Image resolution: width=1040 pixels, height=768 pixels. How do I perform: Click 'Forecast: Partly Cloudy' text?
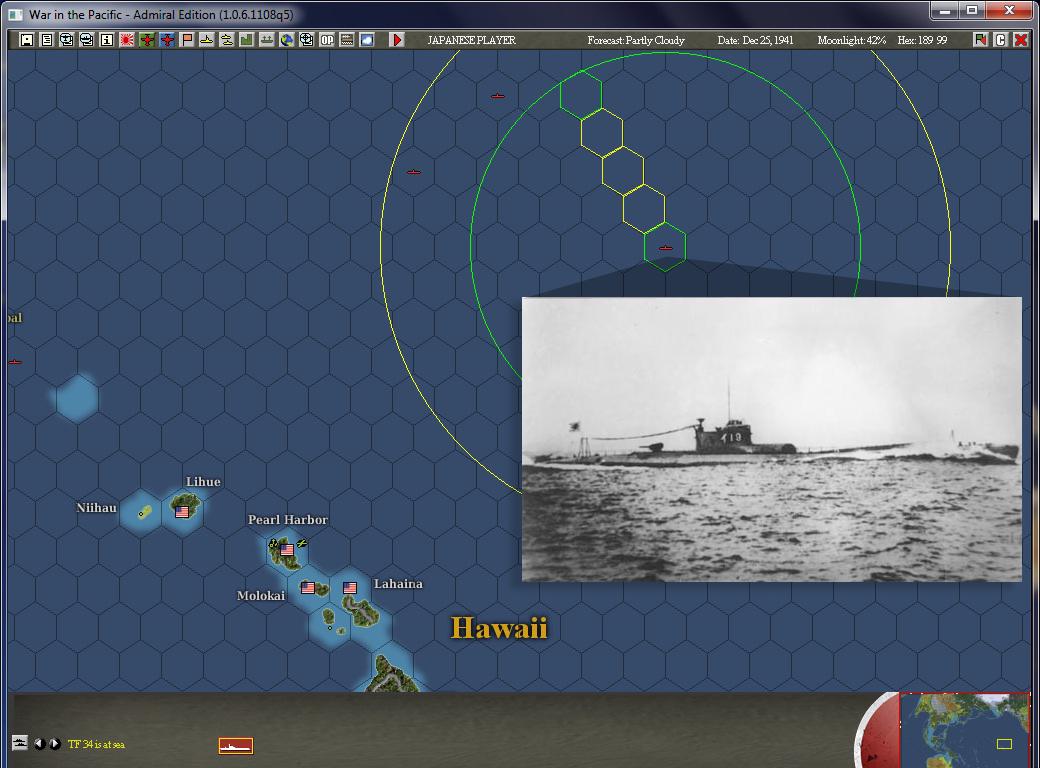[x=636, y=40]
